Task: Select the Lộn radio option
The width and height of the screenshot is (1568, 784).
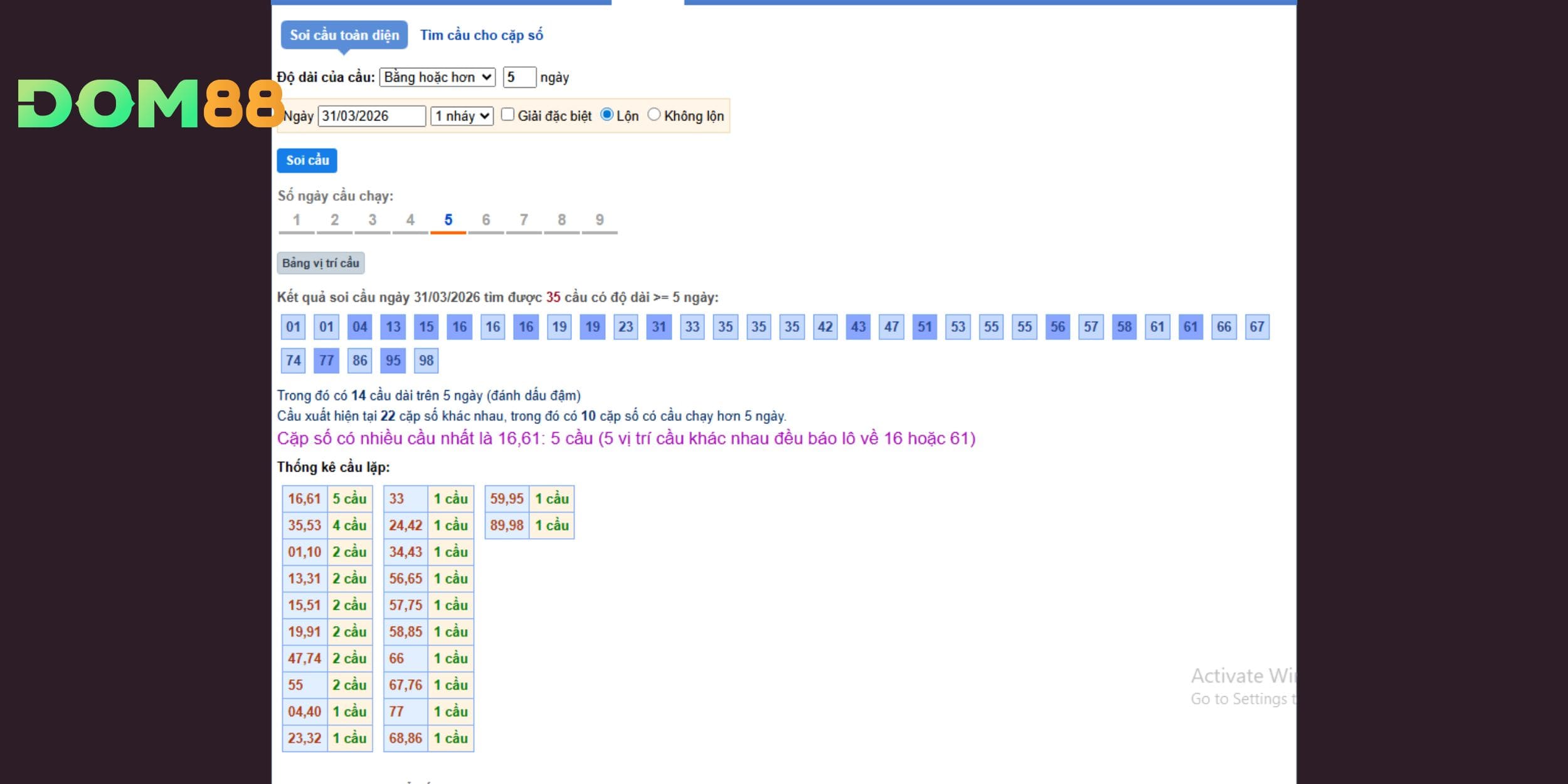Action: click(607, 114)
